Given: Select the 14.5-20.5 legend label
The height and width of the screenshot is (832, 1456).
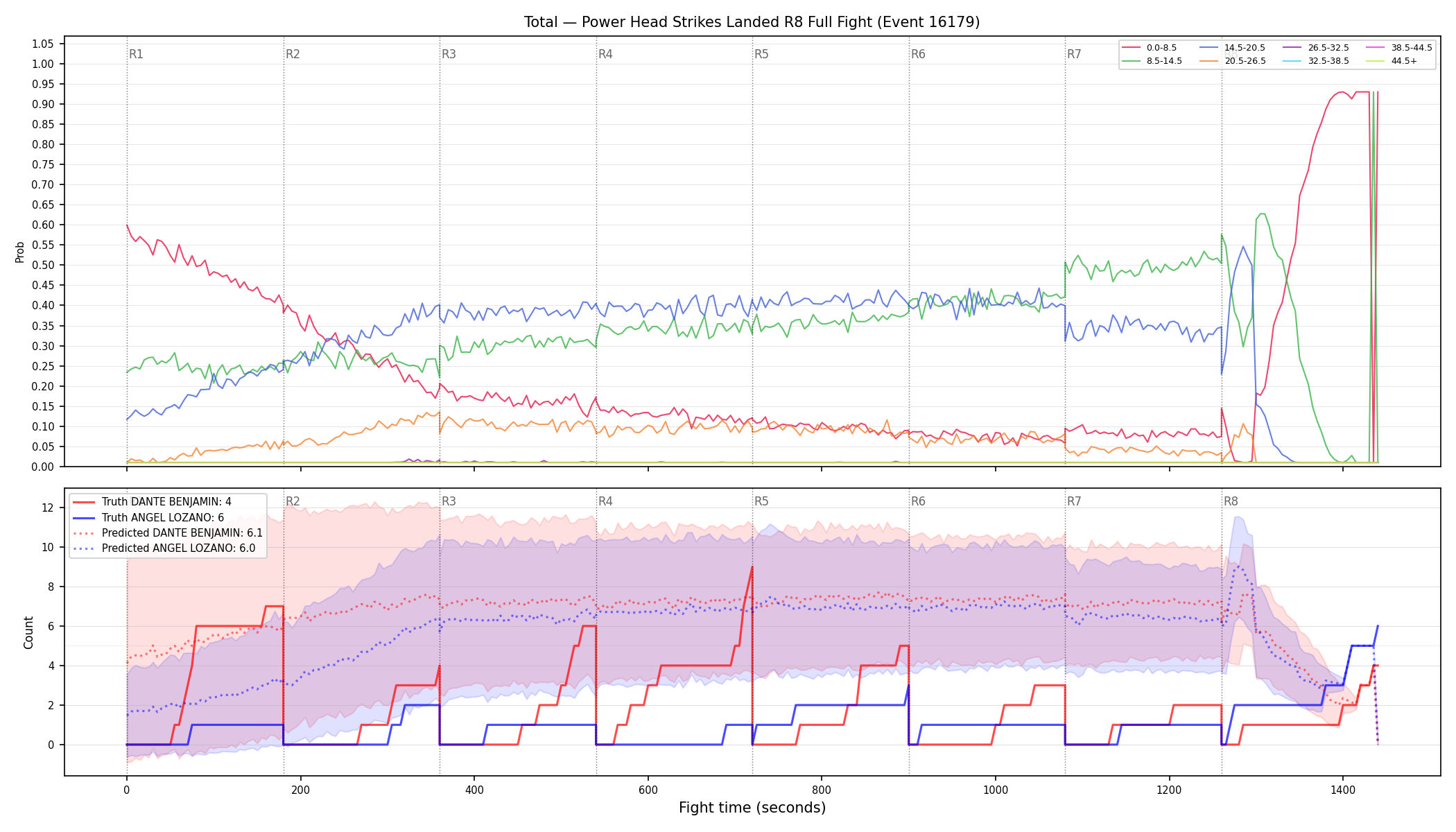Looking at the screenshot, I should (x=1245, y=48).
